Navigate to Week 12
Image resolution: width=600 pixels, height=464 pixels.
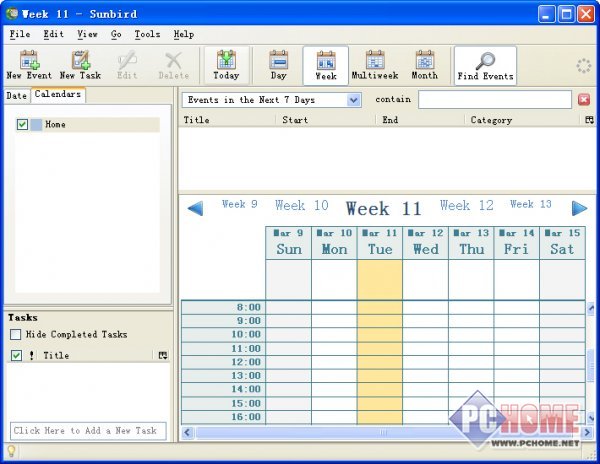point(466,205)
